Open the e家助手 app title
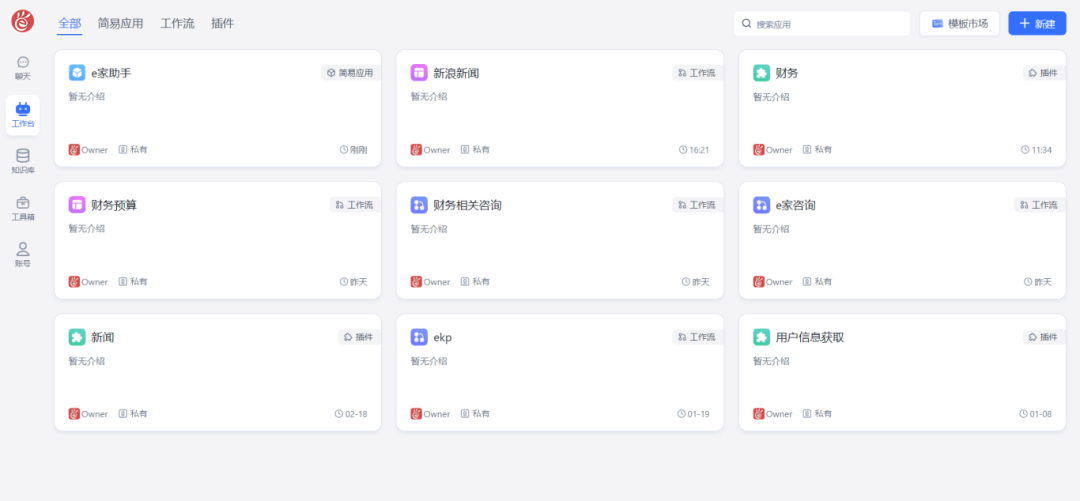 point(111,73)
